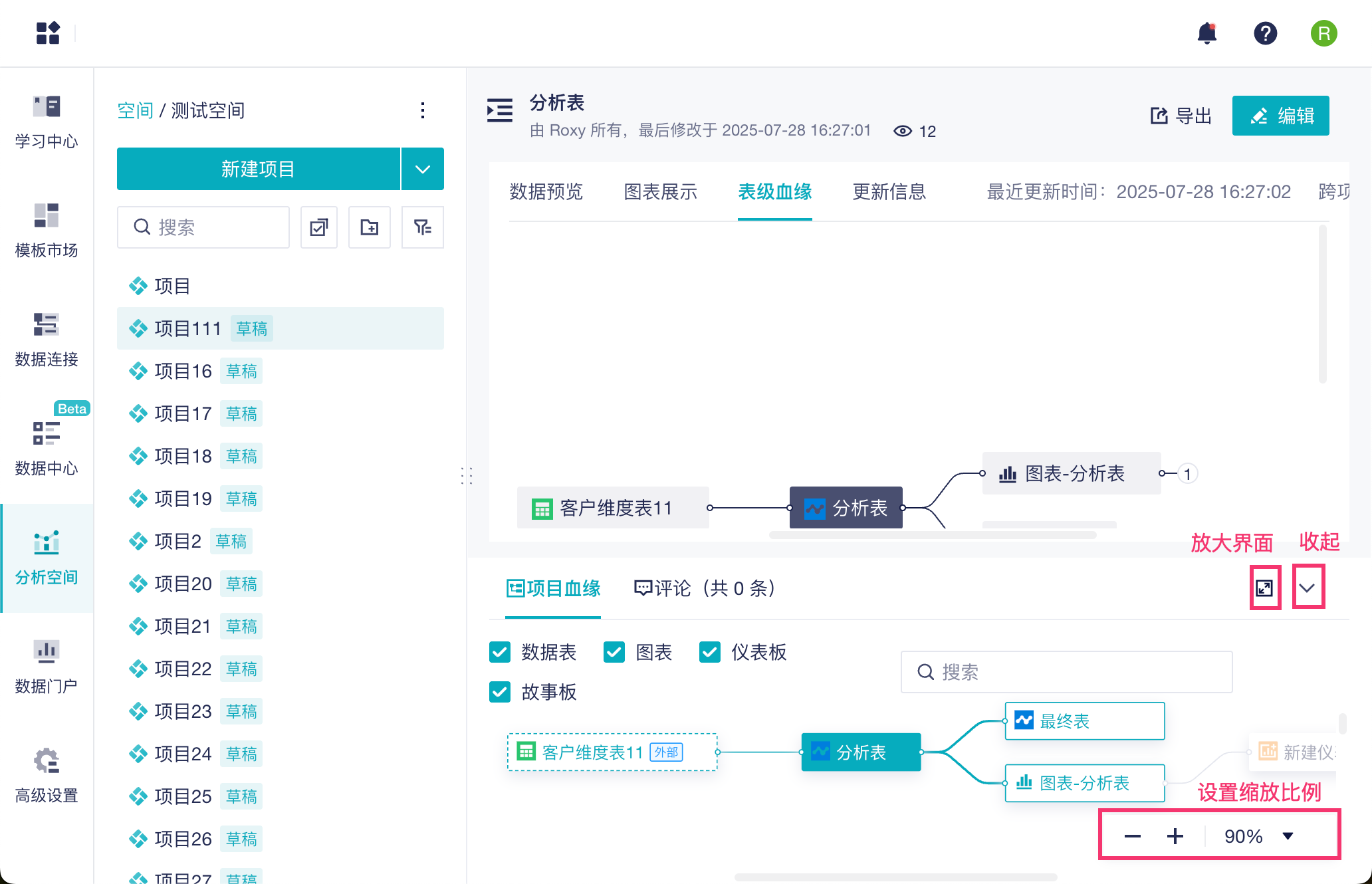Open the notification bell icon

point(1206,33)
